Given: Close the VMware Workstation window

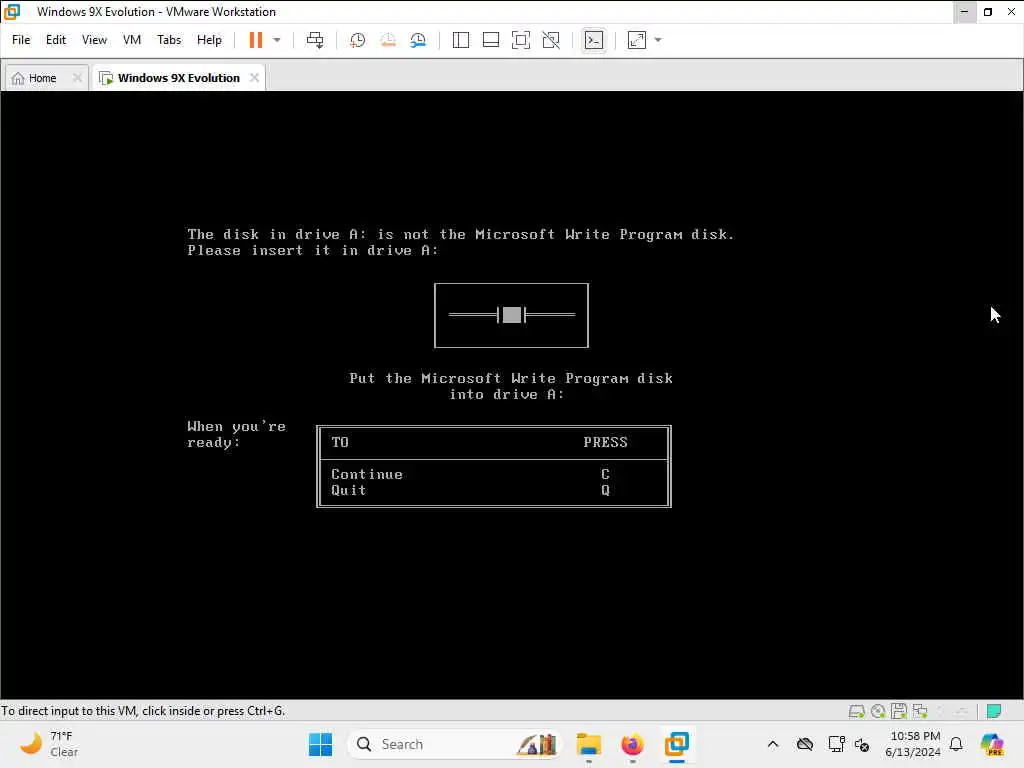Looking at the screenshot, I should [x=1012, y=12].
